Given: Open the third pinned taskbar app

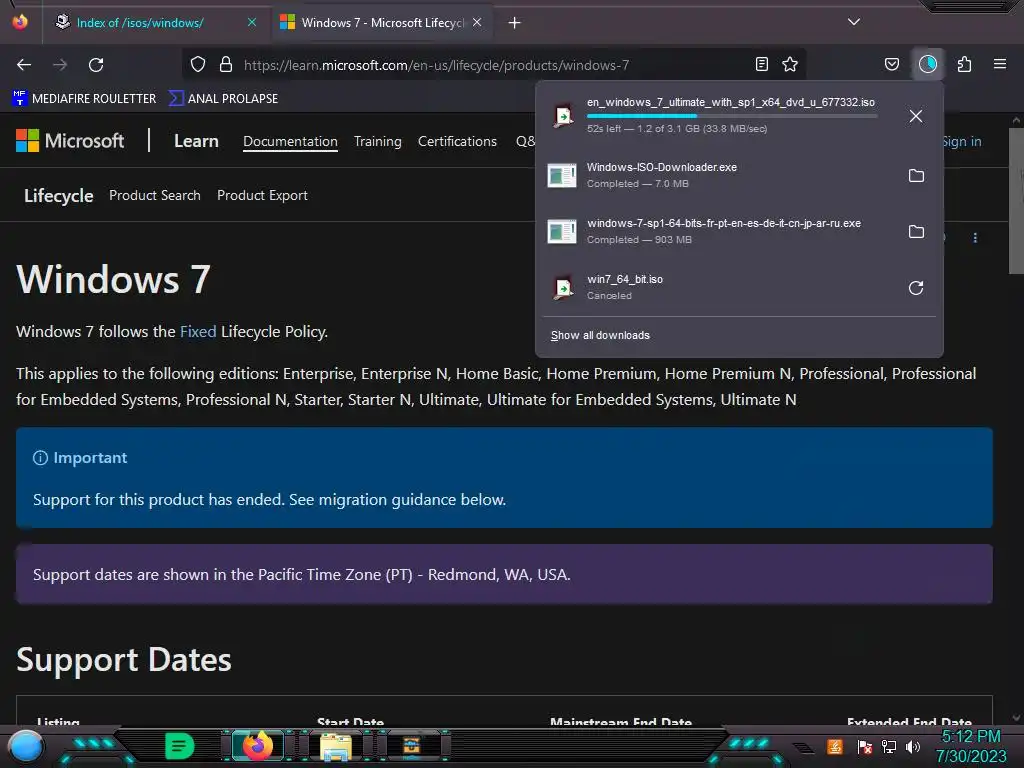Looking at the screenshot, I should click(x=411, y=746).
